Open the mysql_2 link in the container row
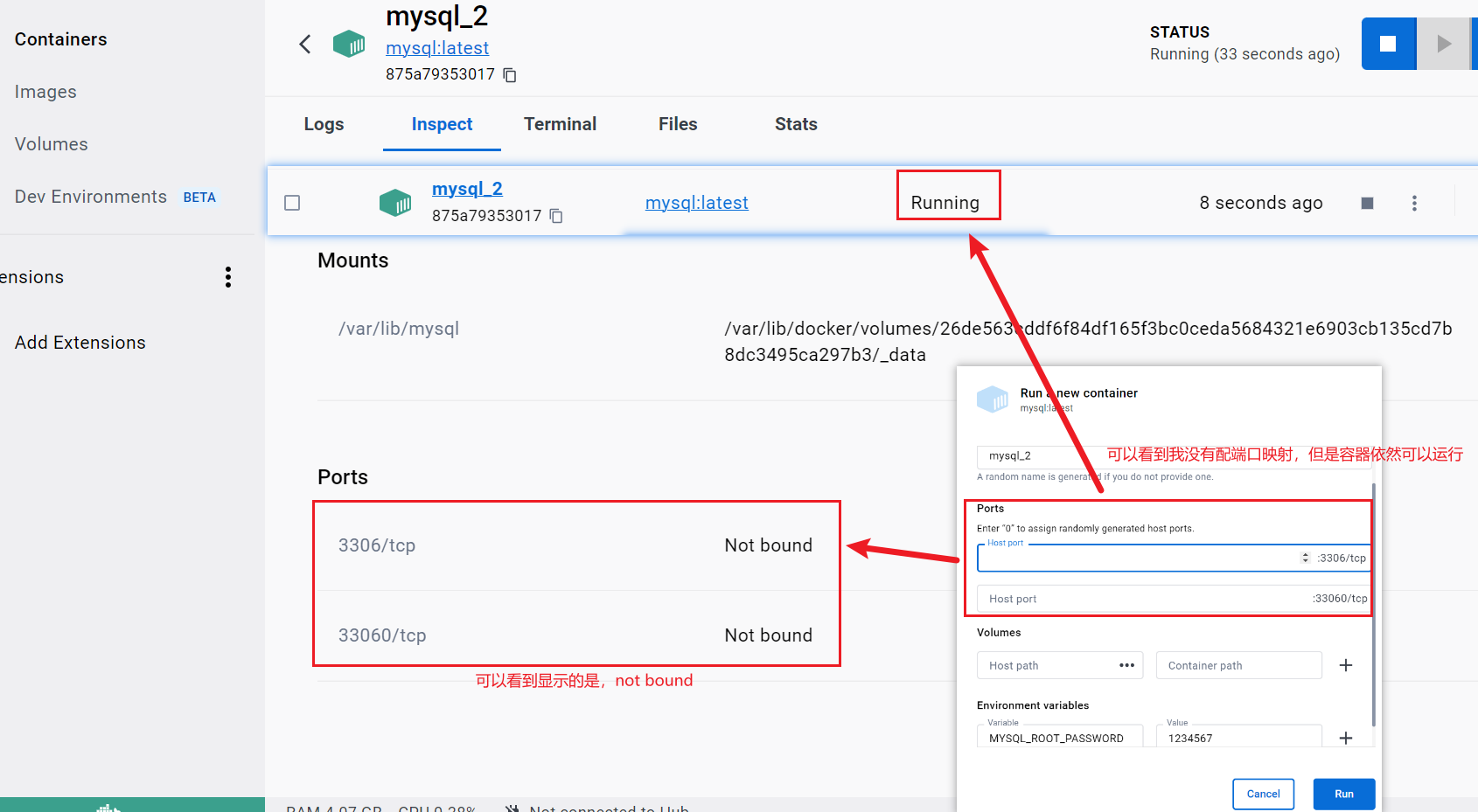This screenshot has width=1478, height=812. pos(467,189)
